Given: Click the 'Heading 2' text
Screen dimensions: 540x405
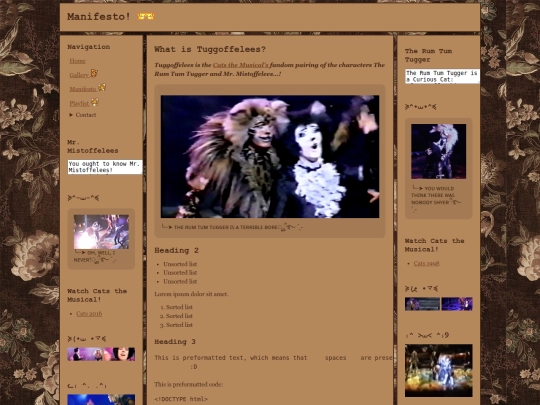Looking at the screenshot, I should tap(176, 250).
